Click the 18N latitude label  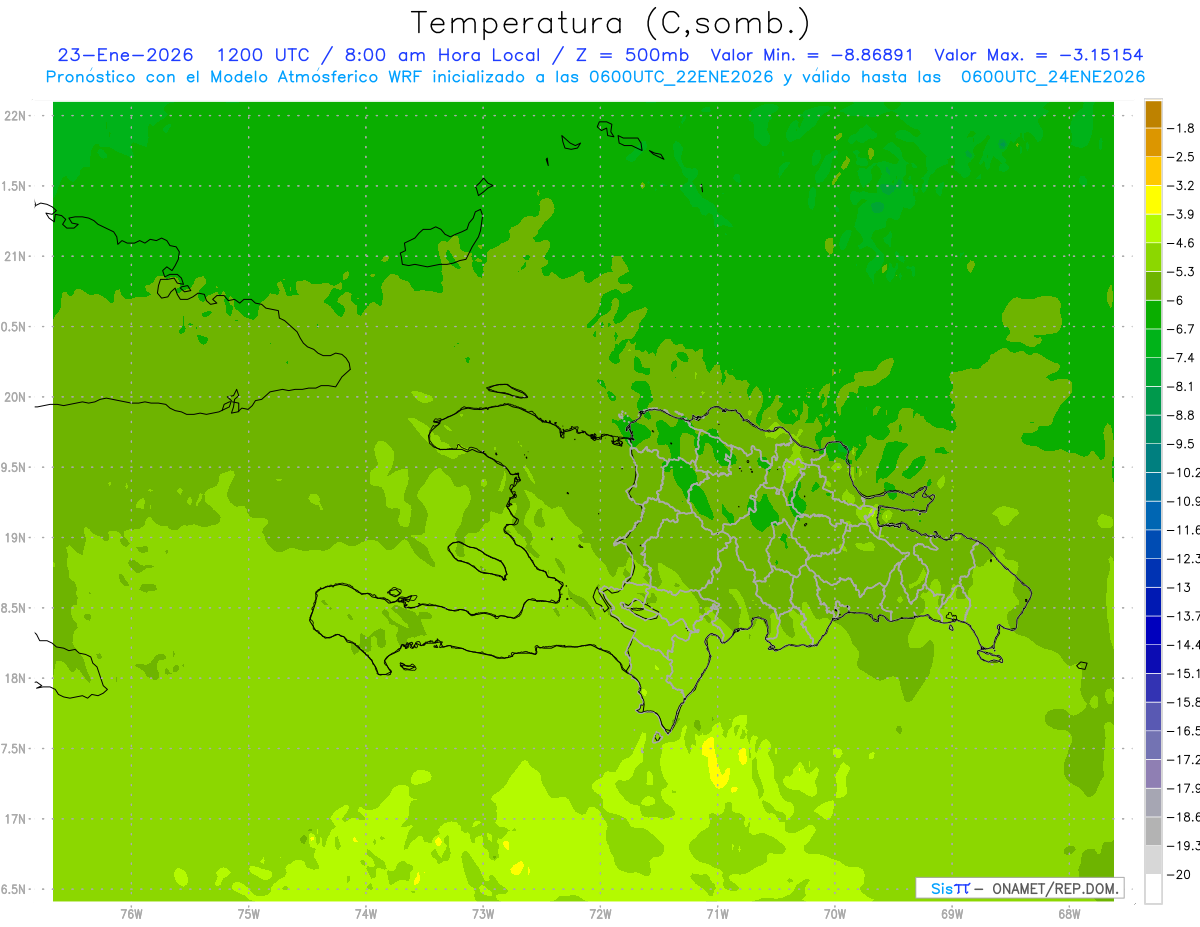click(15, 678)
